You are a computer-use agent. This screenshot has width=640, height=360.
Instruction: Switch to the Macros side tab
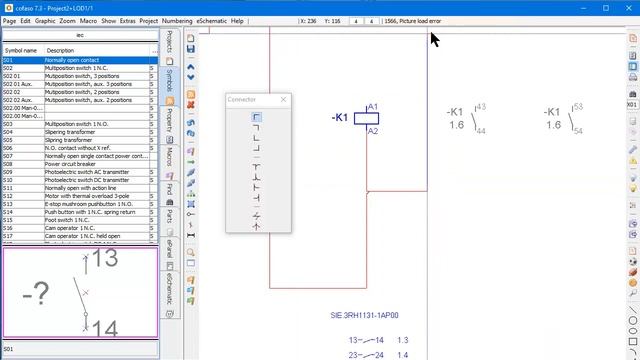click(x=170, y=163)
